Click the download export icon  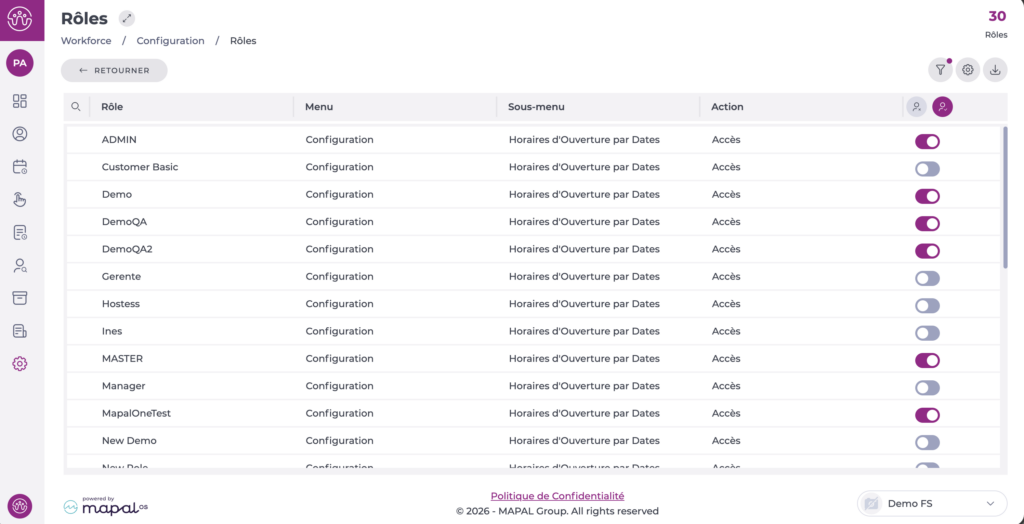click(x=995, y=70)
